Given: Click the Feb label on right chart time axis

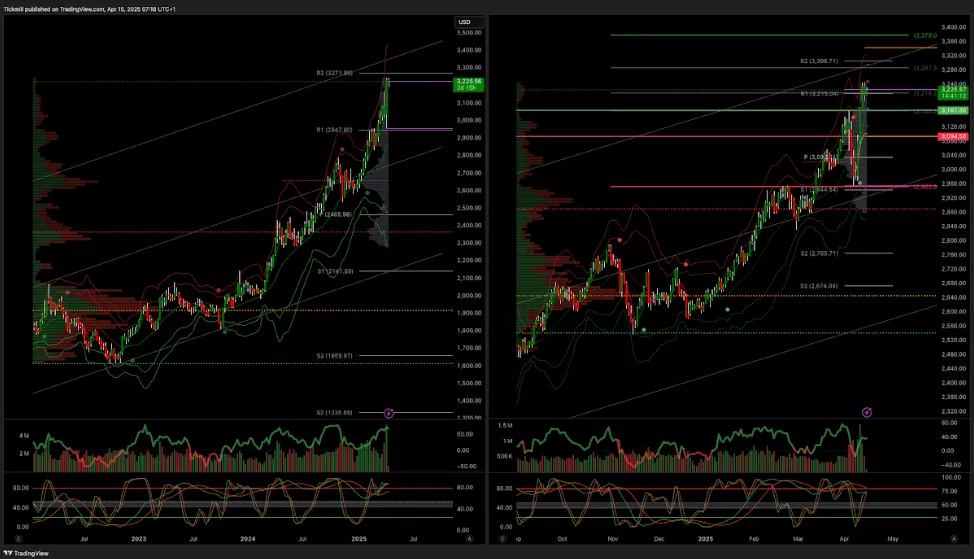Looking at the screenshot, I should tap(754, 538).
